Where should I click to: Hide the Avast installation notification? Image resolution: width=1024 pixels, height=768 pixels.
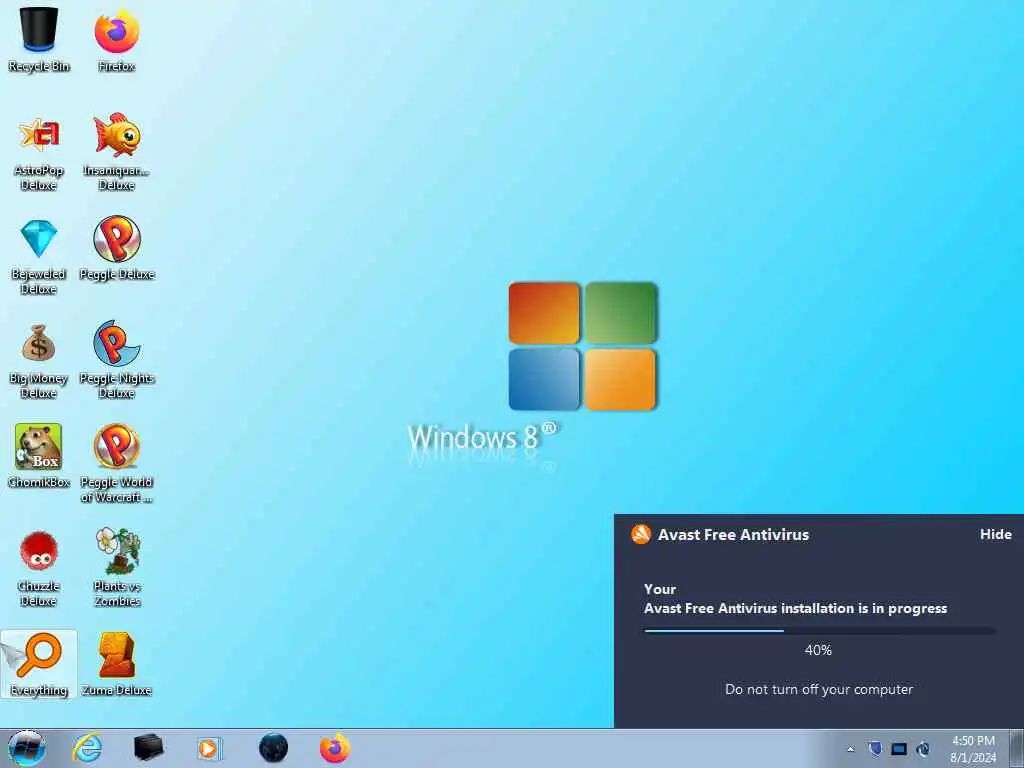[995, 534]
